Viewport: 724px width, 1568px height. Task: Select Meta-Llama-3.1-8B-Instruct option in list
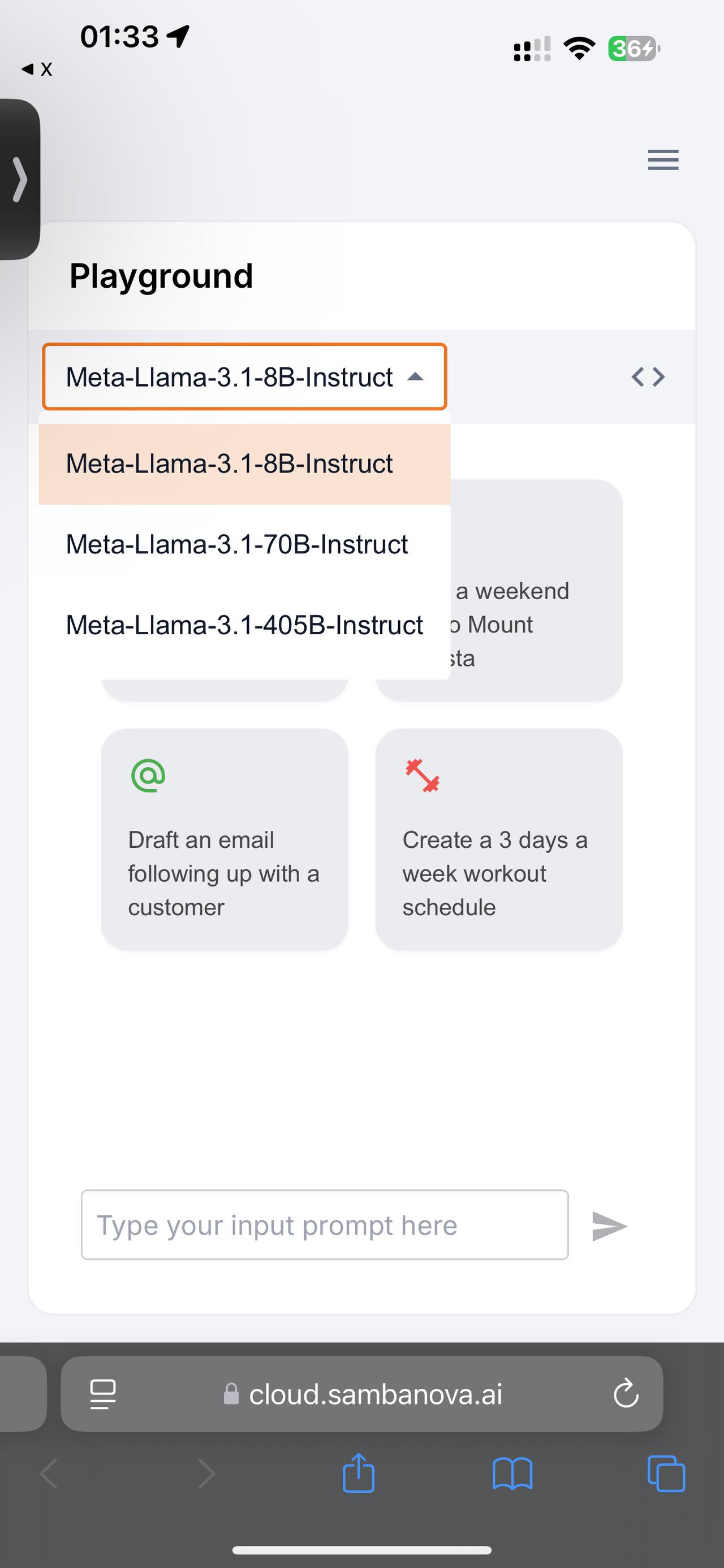[244, 464]
